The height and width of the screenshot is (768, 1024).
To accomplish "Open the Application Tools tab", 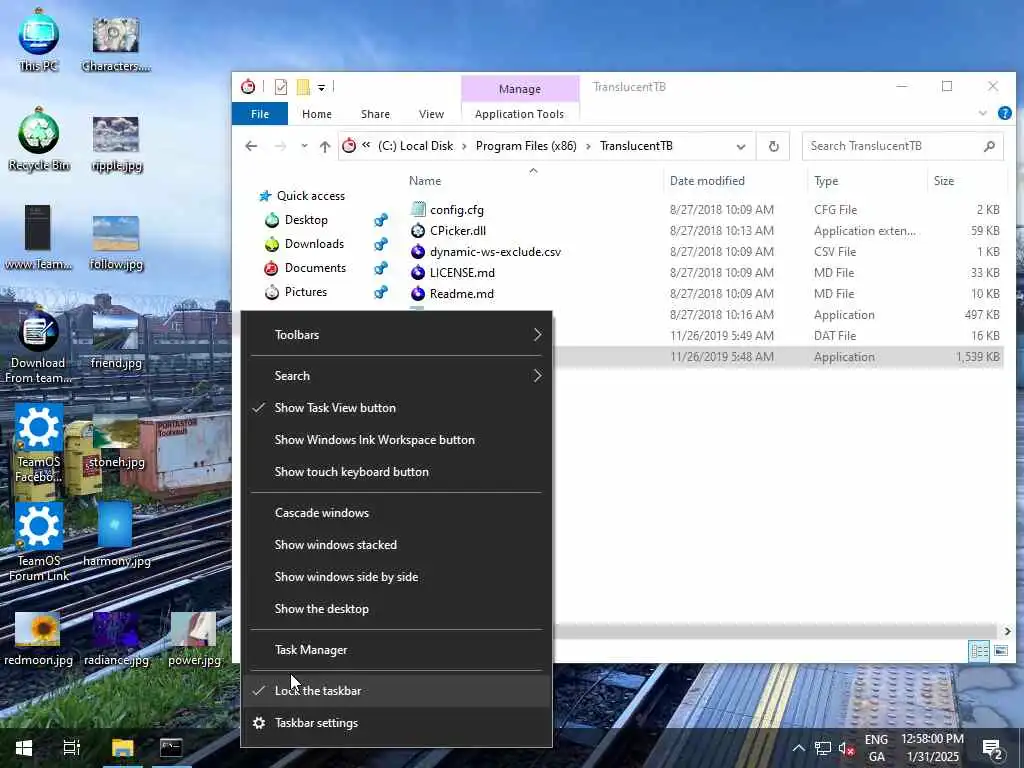I will (519, 114).
